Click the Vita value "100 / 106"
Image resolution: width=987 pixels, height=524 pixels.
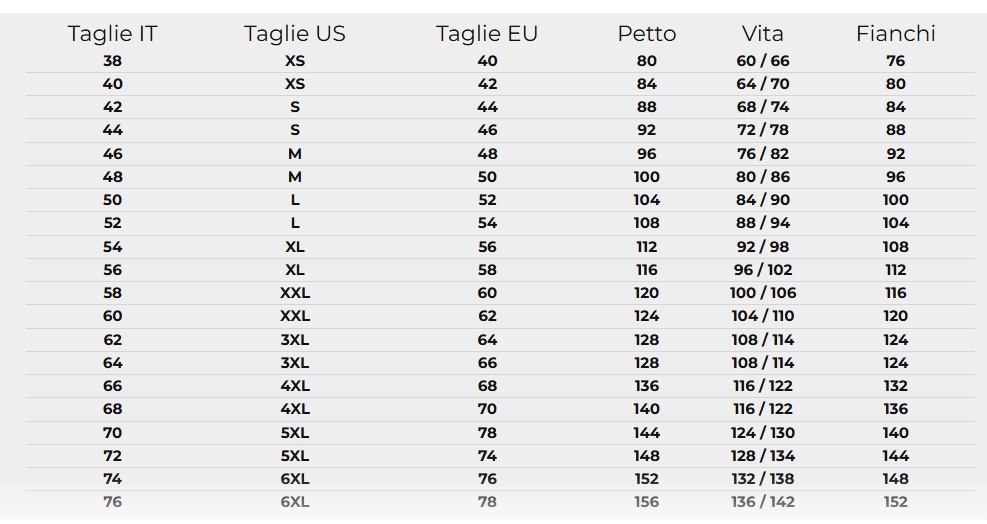coord(763,293)
